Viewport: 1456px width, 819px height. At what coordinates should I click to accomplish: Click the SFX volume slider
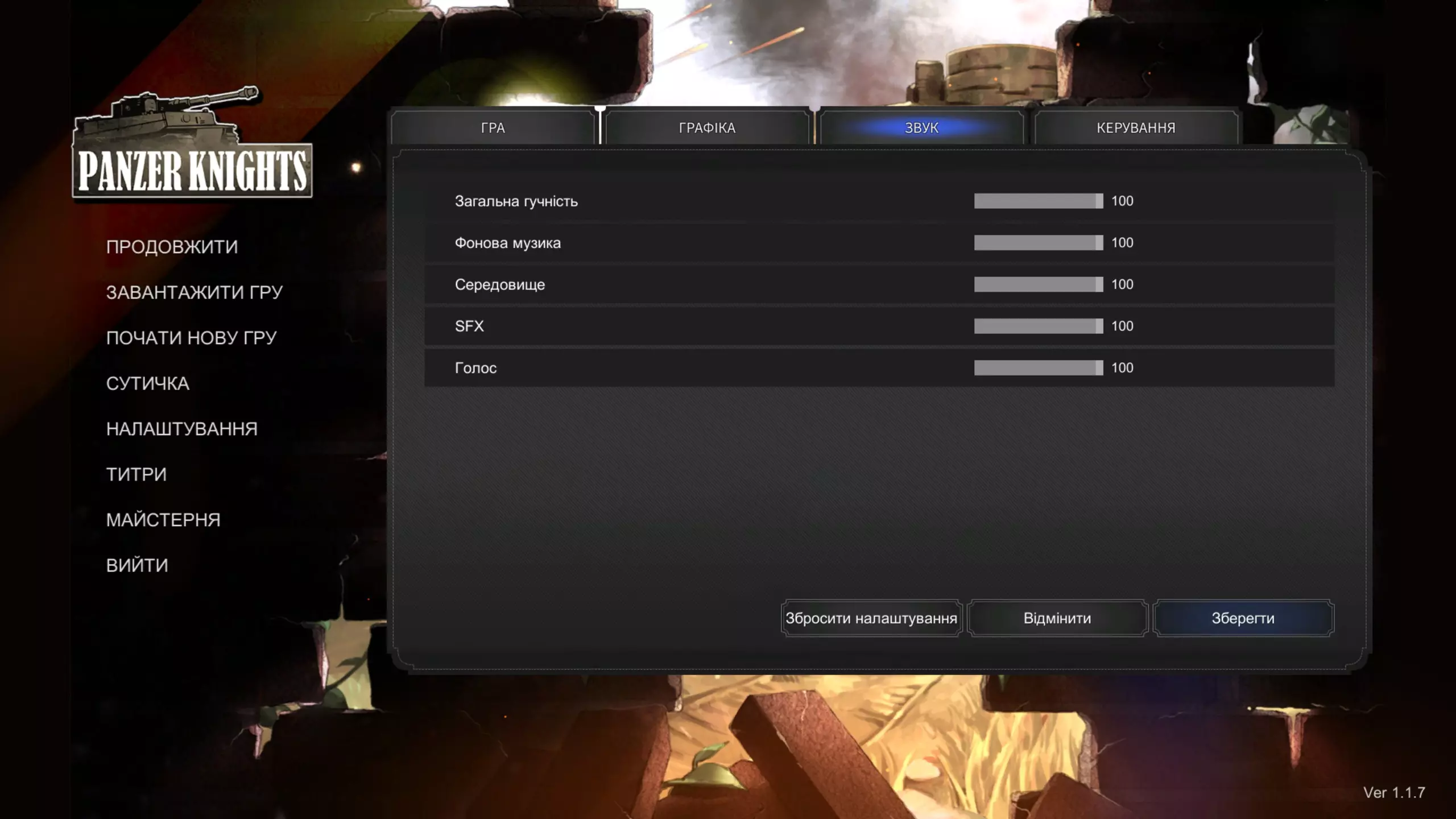(x=1038, y=326)
